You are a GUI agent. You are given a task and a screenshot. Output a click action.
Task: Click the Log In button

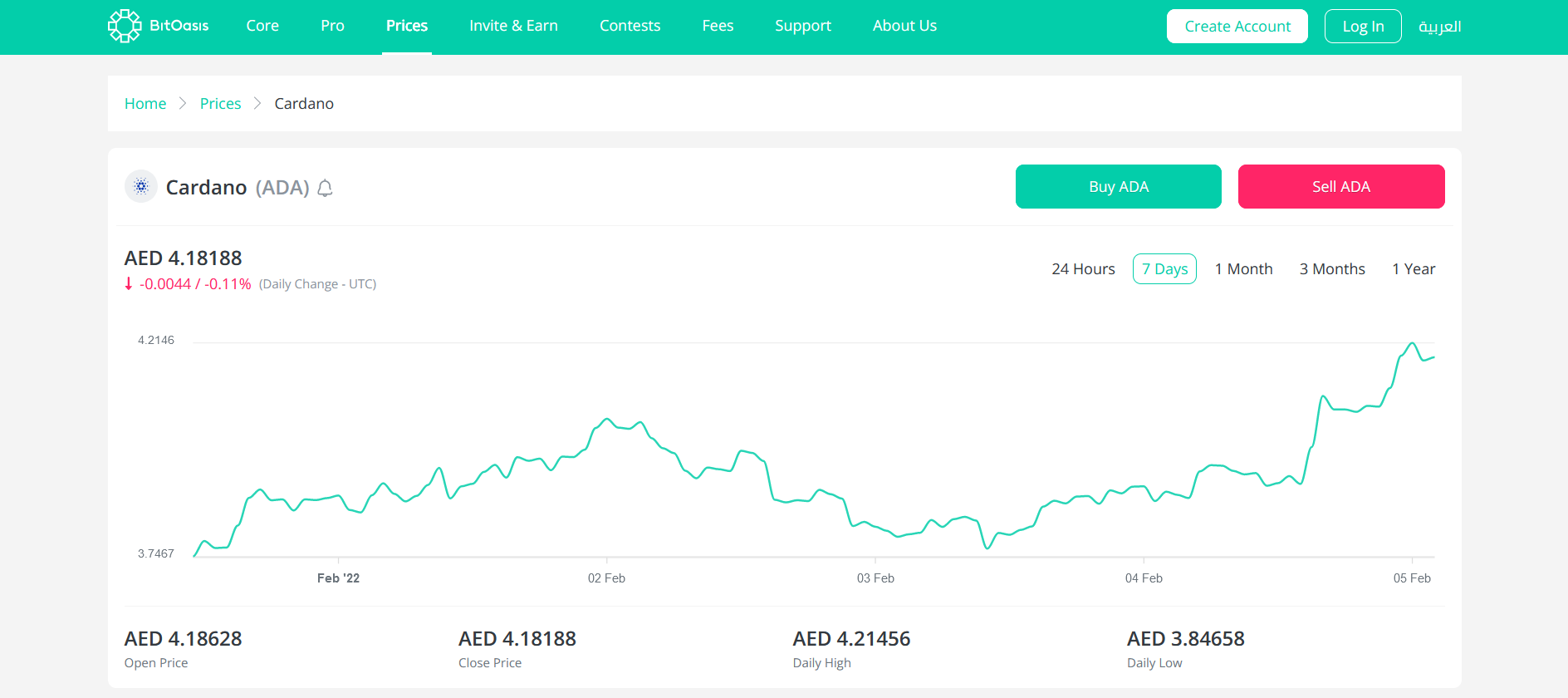(1363, 27)
